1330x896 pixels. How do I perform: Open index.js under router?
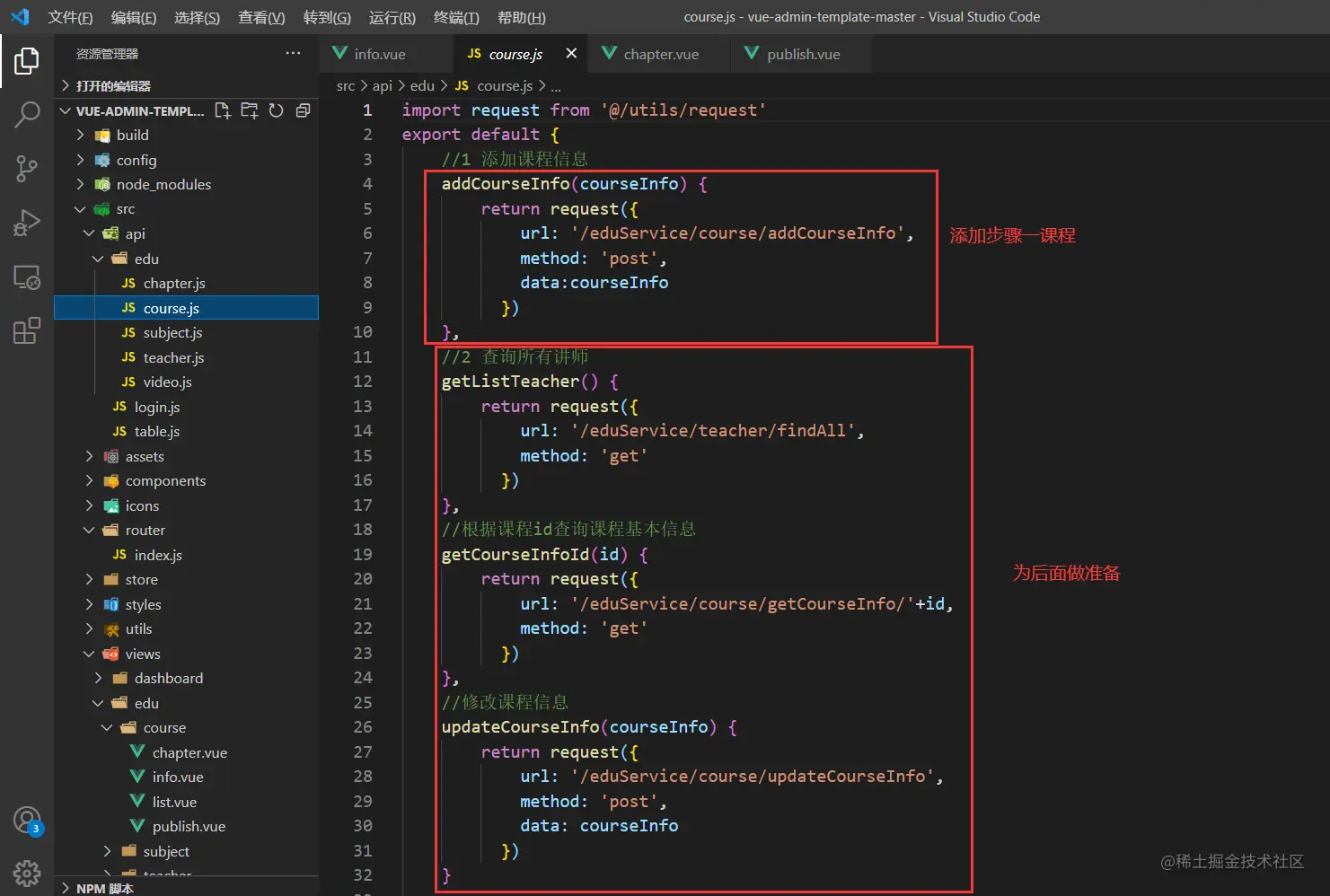186,555
